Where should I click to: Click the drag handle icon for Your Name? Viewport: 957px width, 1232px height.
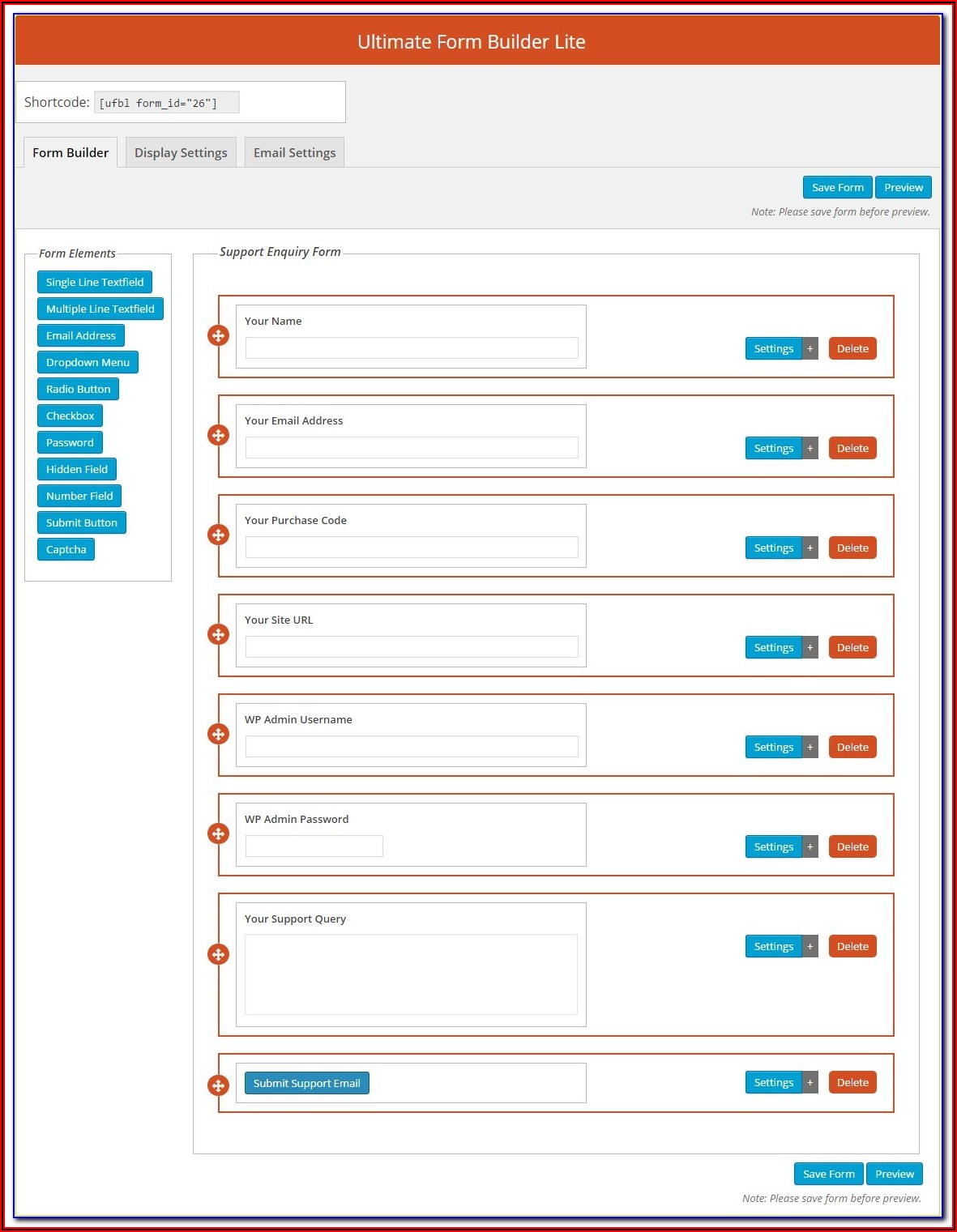pos(218,335)
